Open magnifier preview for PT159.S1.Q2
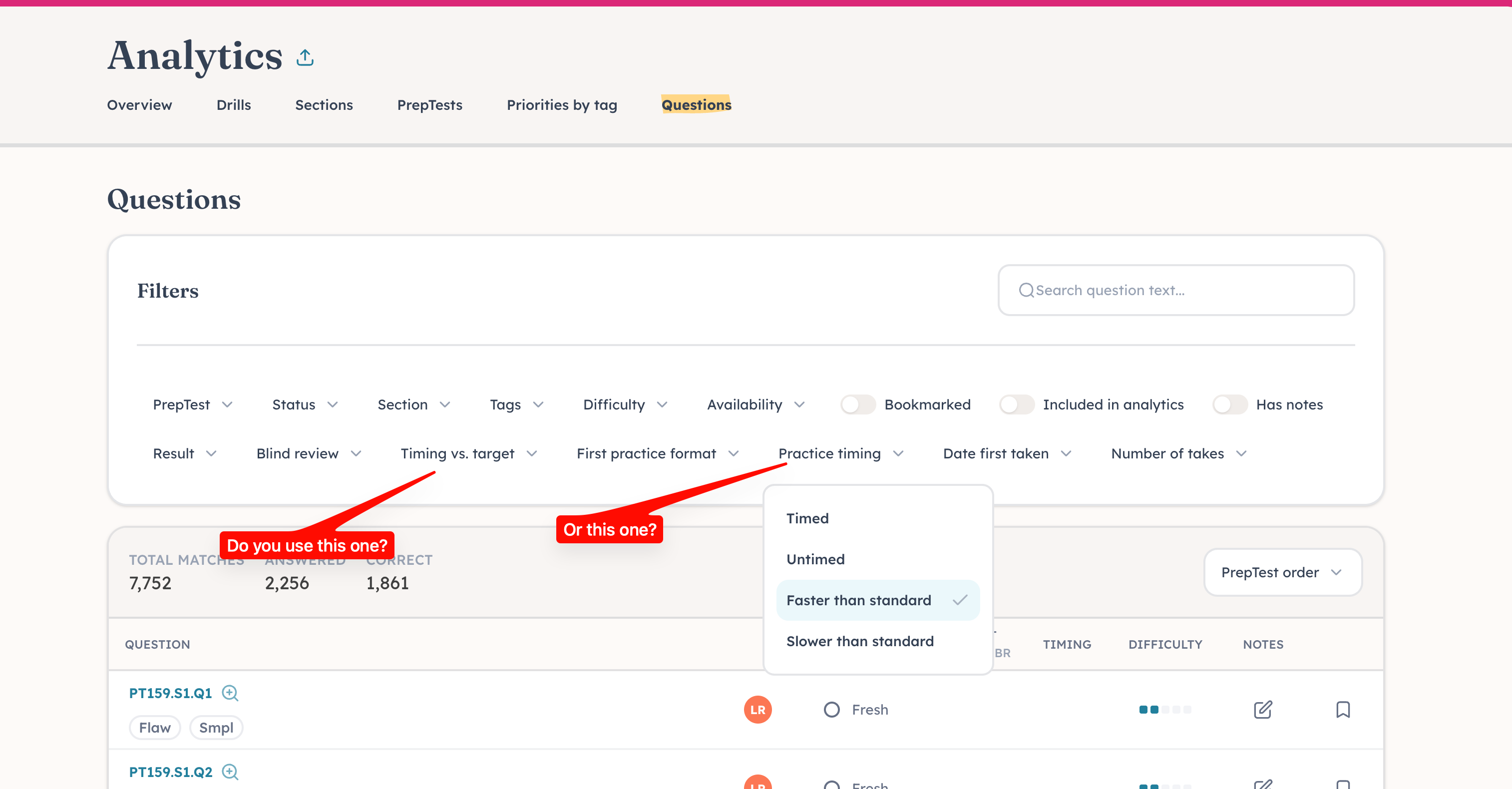Screen dimensions: 1512x789 230,772
